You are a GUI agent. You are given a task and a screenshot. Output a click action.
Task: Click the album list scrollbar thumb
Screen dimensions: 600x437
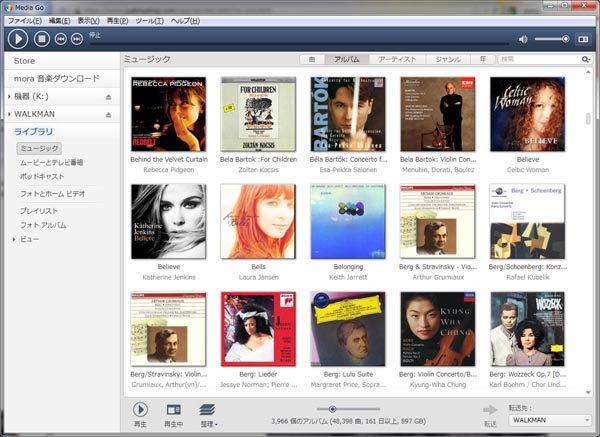588,118
